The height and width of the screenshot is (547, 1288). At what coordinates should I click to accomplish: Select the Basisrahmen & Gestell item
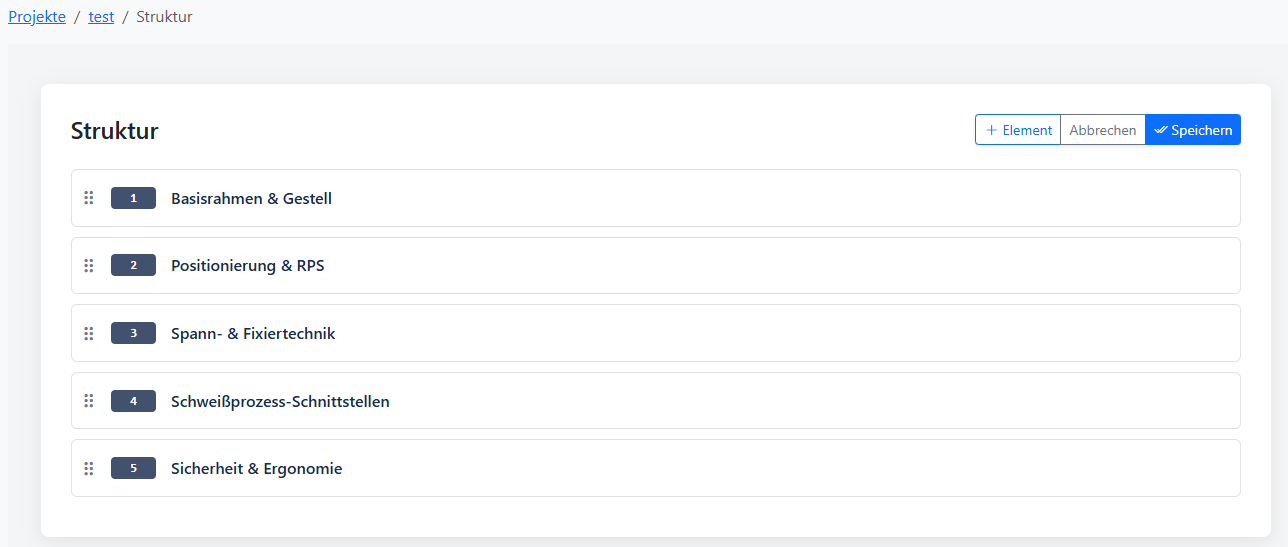251,198
